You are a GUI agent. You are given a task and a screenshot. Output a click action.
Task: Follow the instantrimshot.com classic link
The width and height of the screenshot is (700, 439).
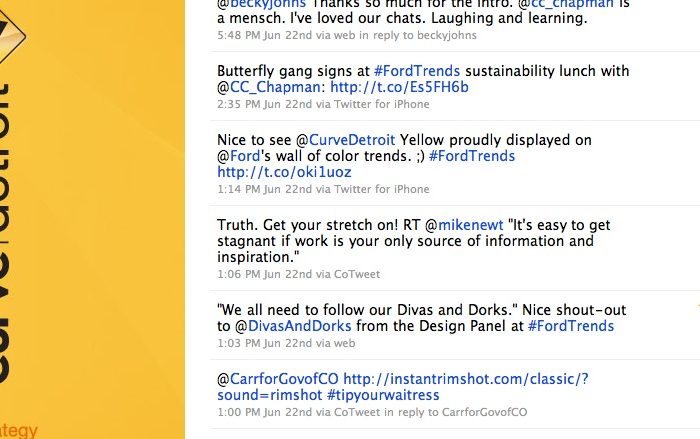click(466, 379)
